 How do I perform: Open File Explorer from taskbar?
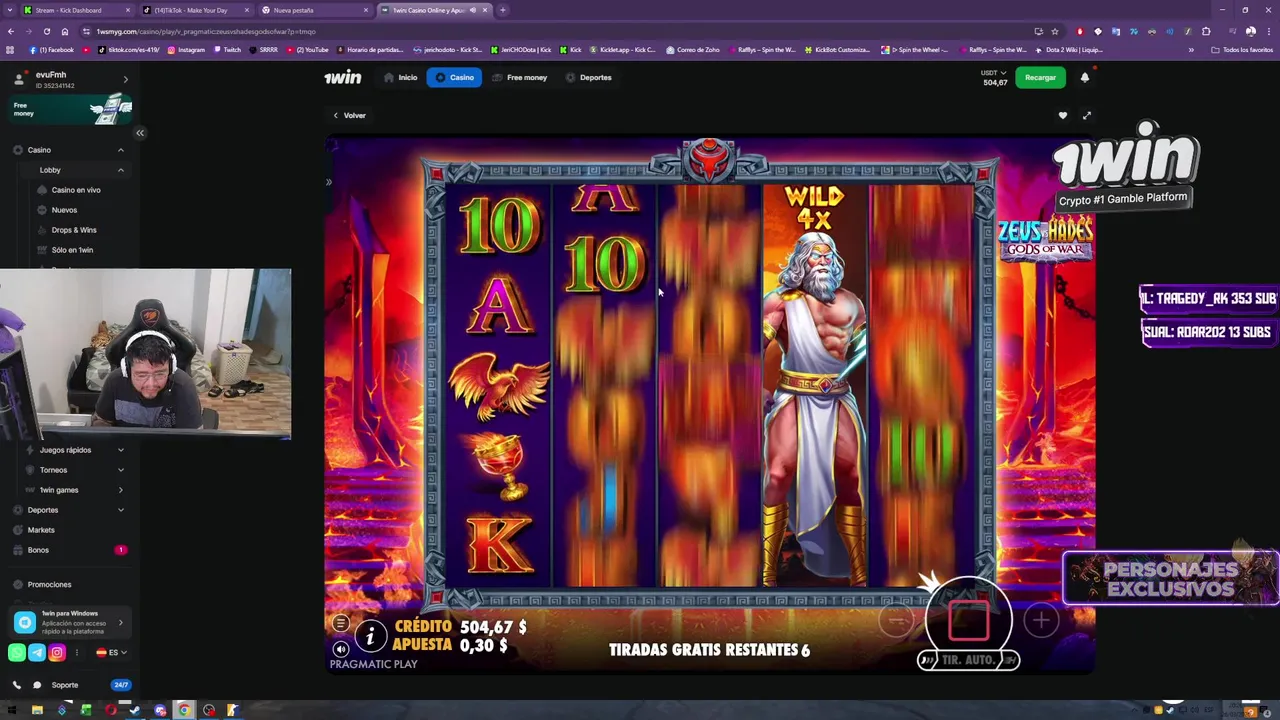coord(37,711)
